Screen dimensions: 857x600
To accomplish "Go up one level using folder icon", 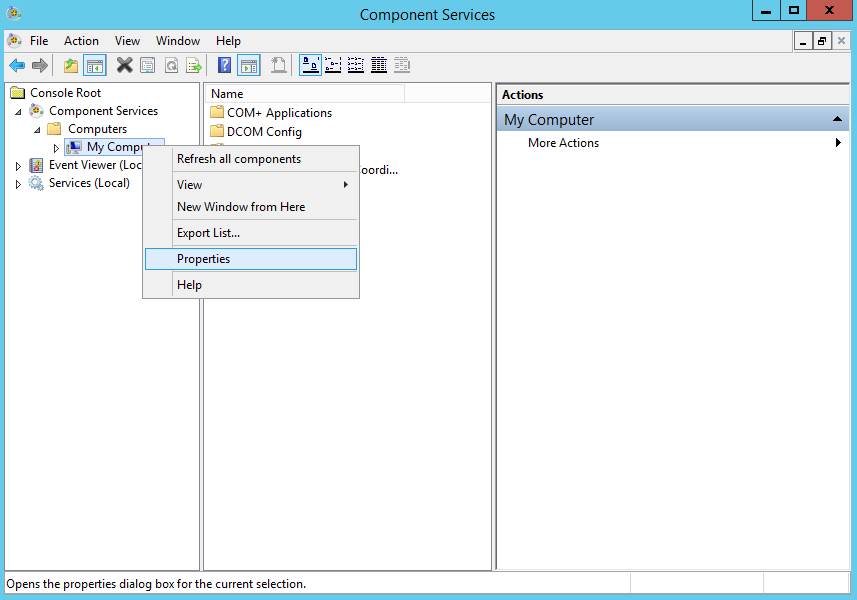I will tap(71, 66).
